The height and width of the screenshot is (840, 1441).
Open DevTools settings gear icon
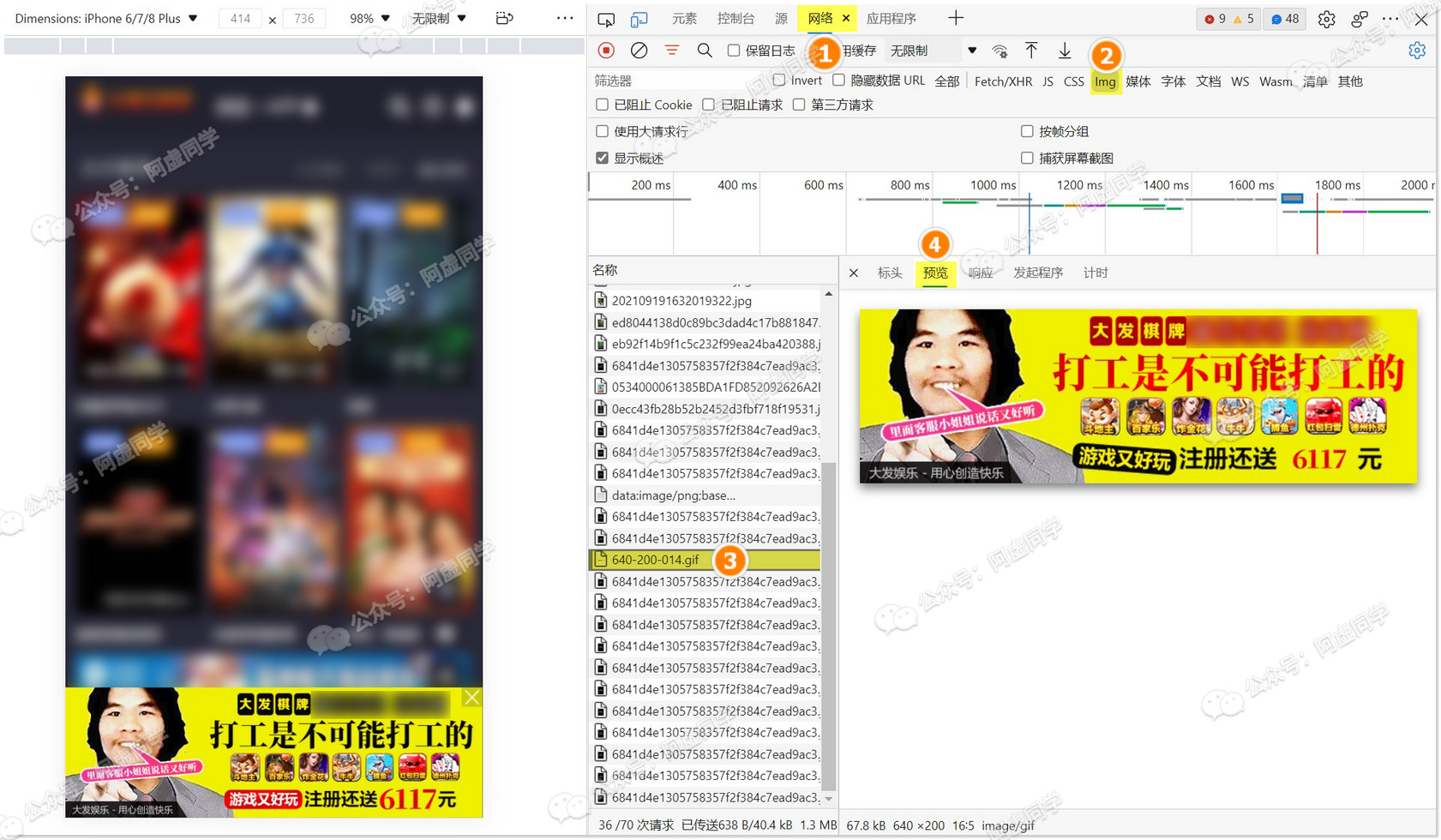(x=1326, y=19)
